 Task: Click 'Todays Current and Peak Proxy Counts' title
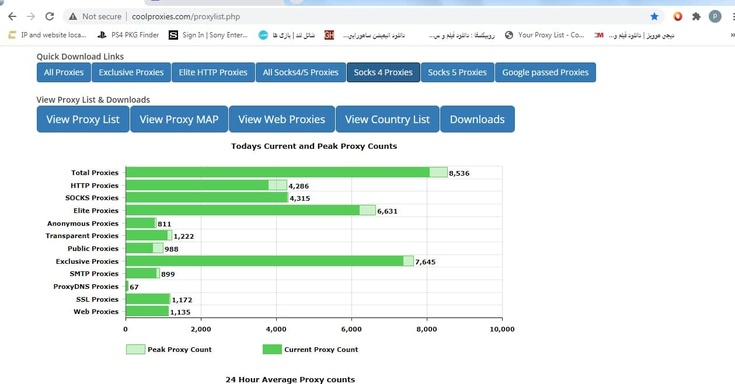(x=314, y=146)
